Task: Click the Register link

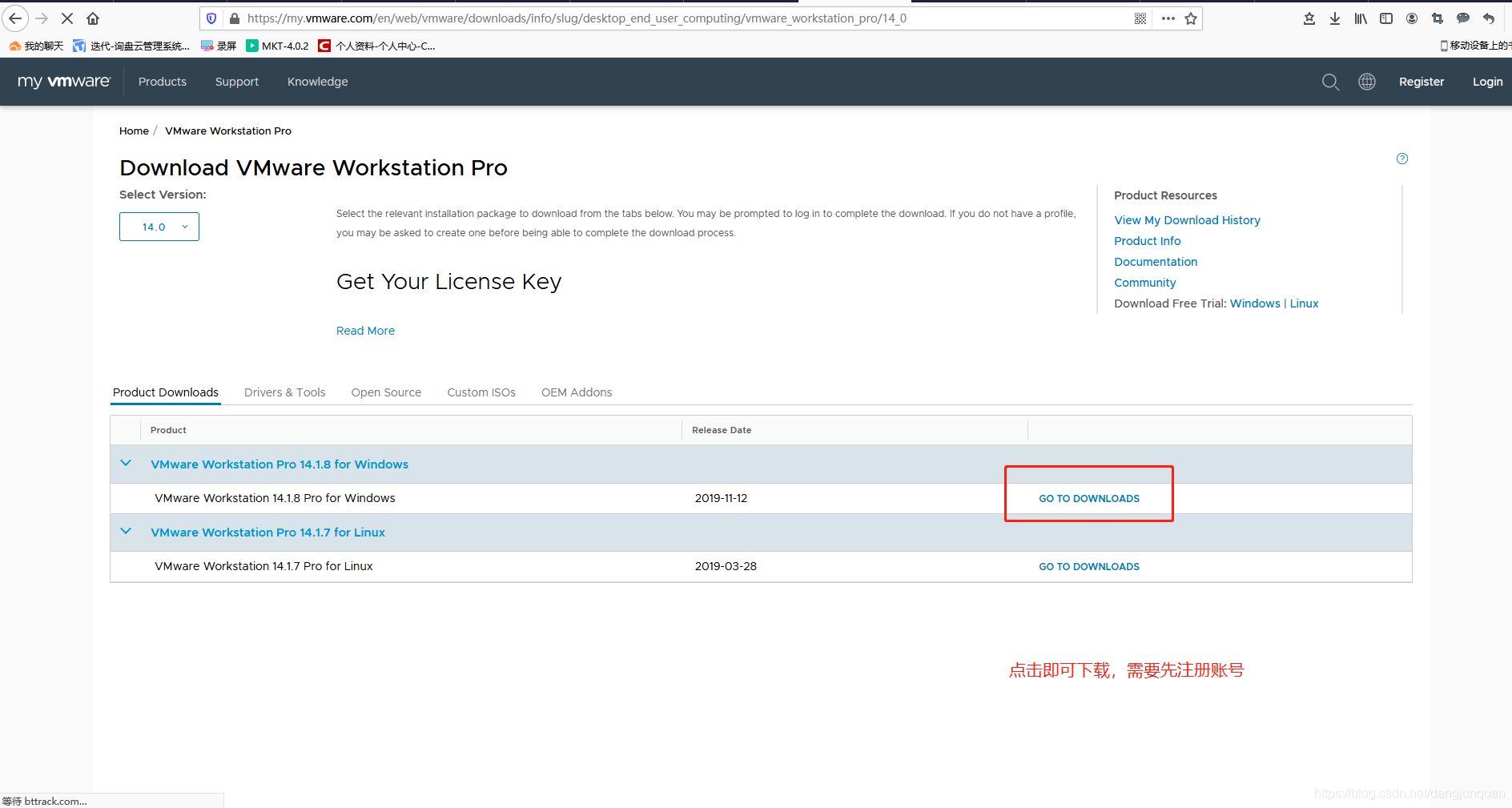Action: (1422, 82)
